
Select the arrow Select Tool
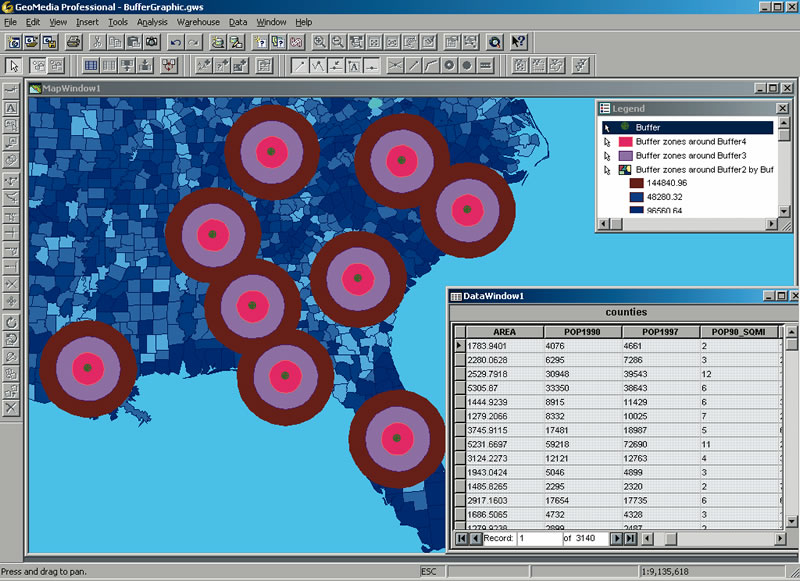(14, 65)
